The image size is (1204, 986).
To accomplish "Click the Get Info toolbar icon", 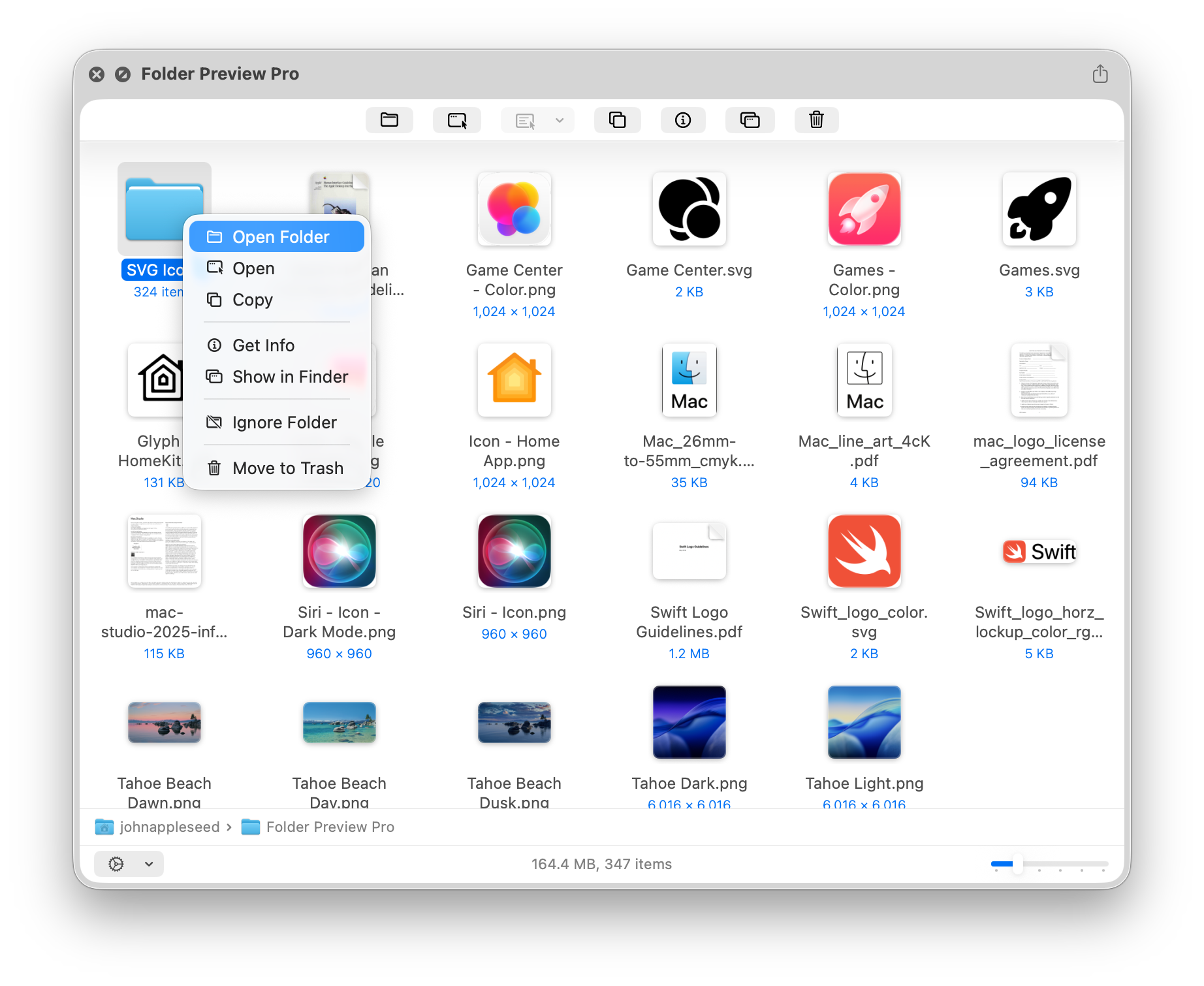I will pos(683,120).
